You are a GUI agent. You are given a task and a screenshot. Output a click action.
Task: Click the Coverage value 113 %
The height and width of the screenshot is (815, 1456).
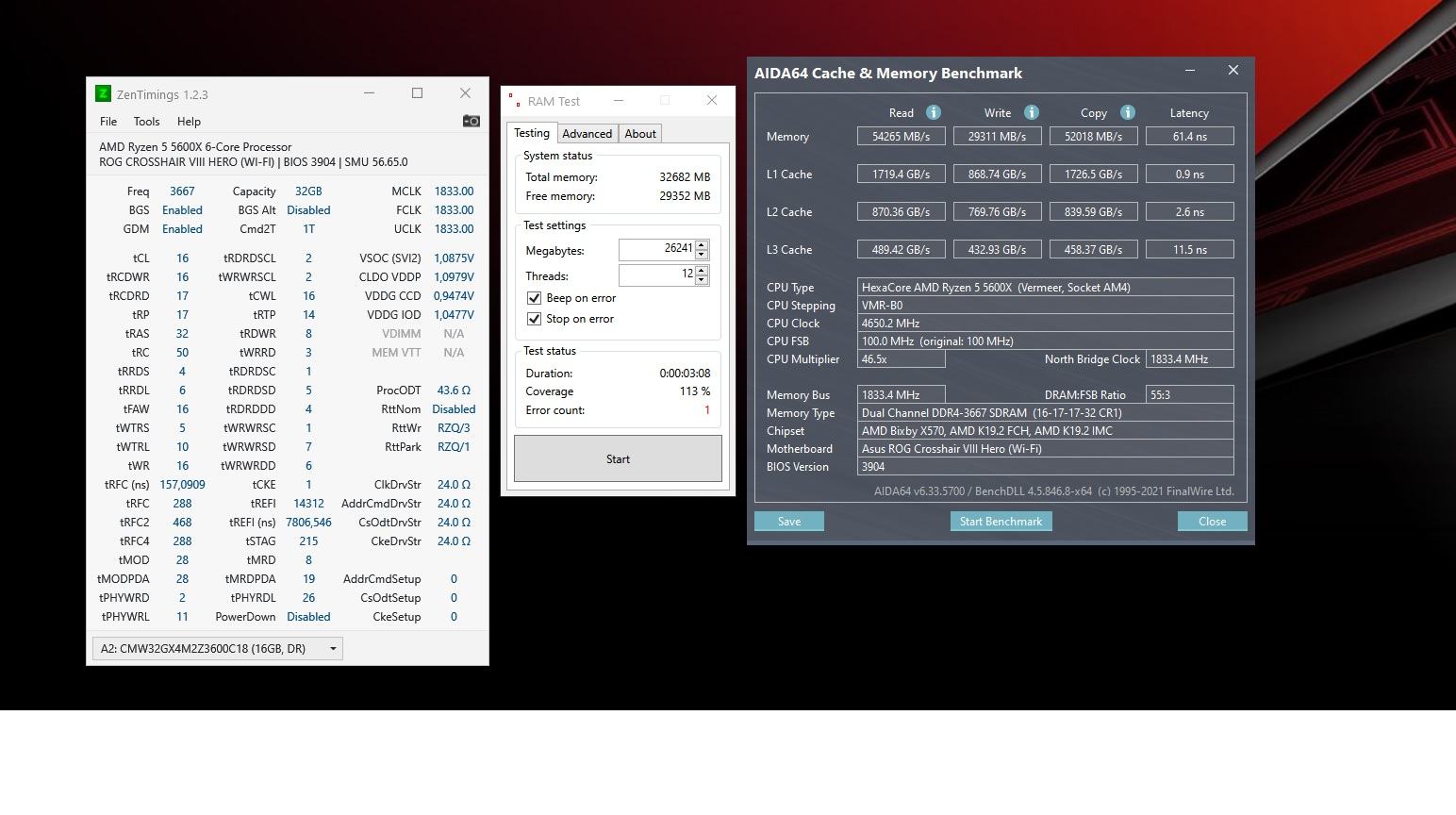695,391
